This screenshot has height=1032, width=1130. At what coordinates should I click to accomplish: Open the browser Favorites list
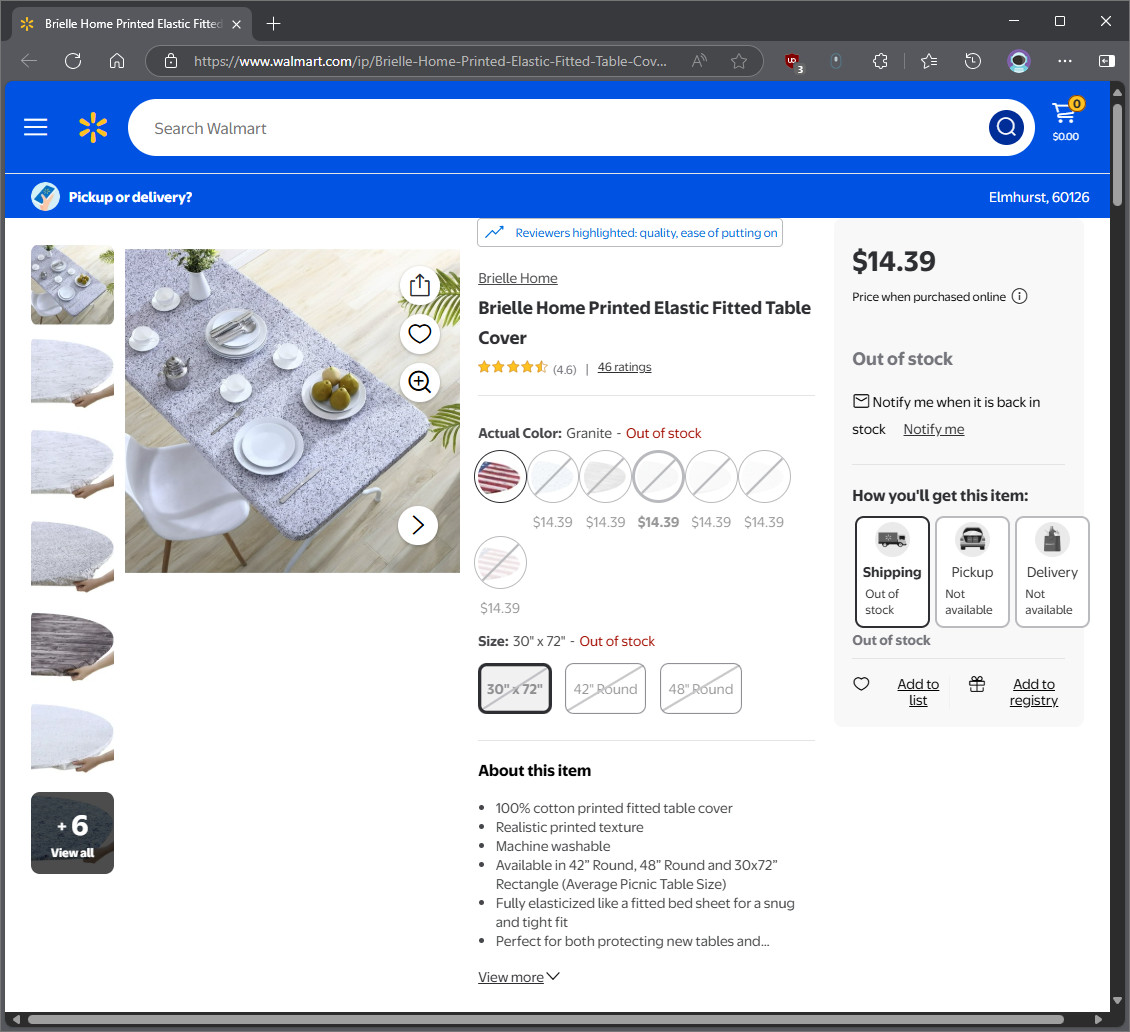pos(929,61)
